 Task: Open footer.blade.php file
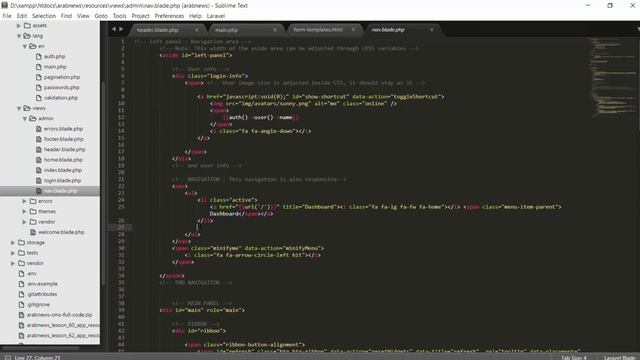click(x=63, y=139)
